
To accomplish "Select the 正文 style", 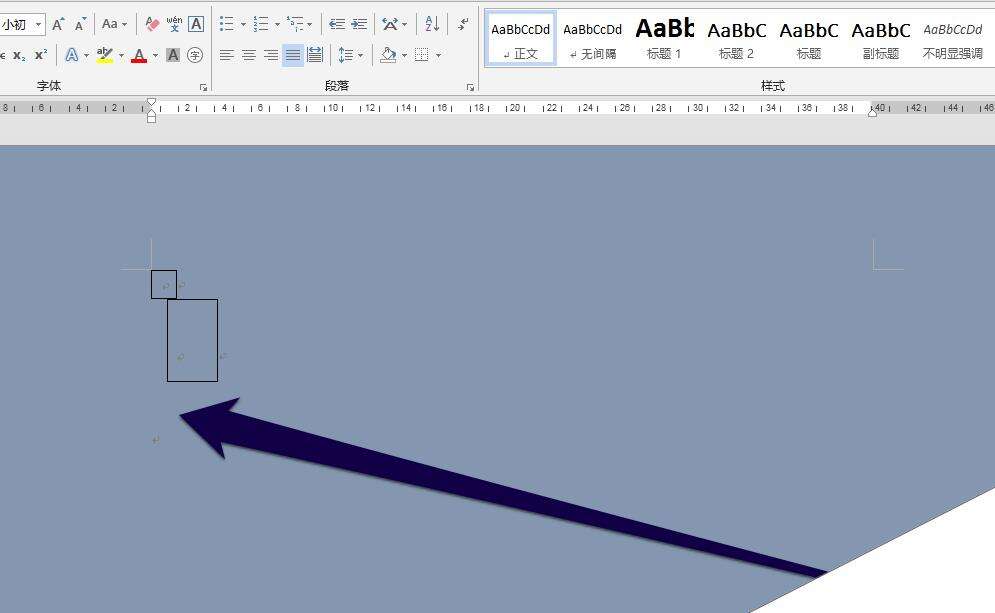I will (x=520, y=38).
